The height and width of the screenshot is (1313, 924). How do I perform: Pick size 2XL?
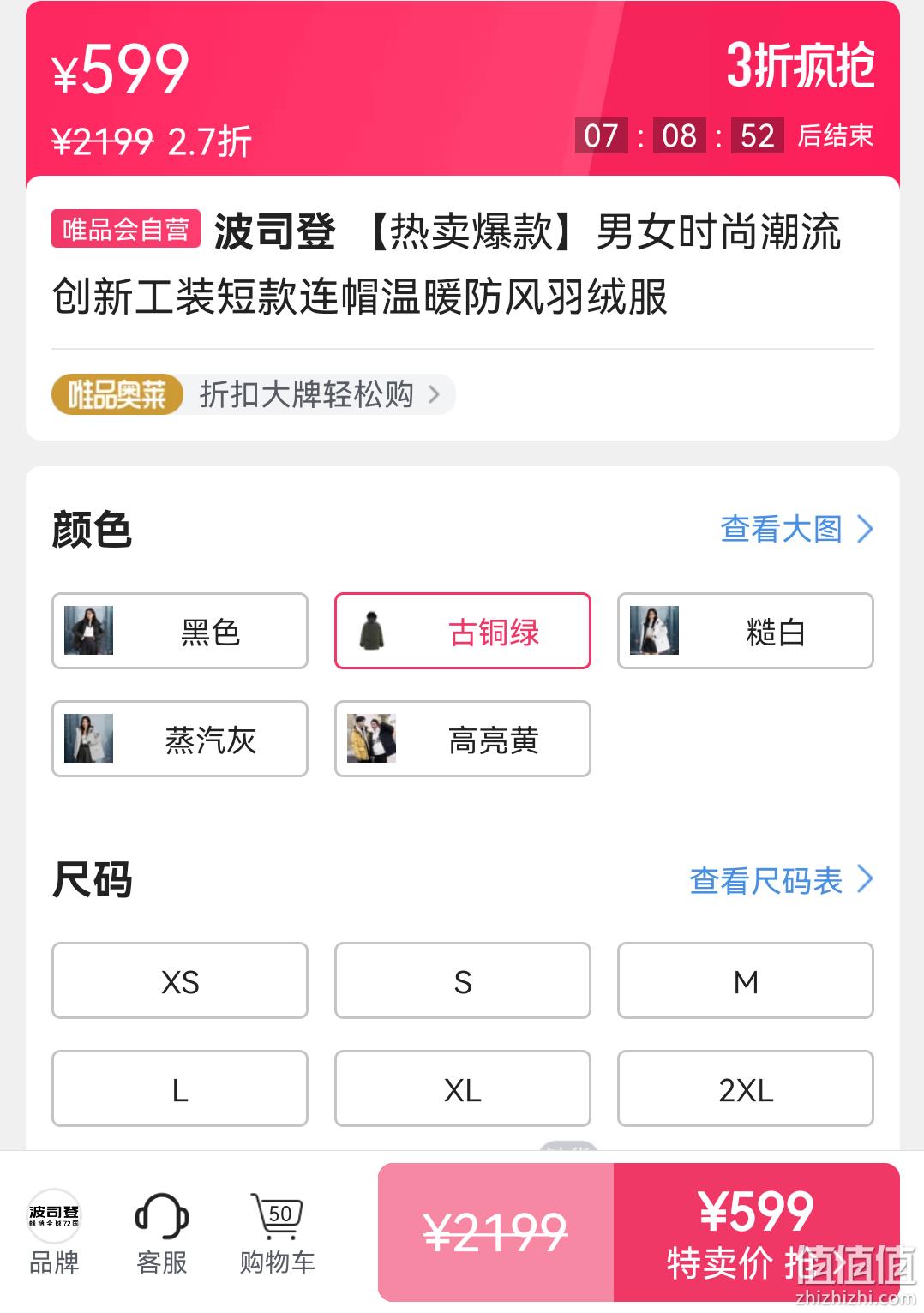[x=745, y=1088]
